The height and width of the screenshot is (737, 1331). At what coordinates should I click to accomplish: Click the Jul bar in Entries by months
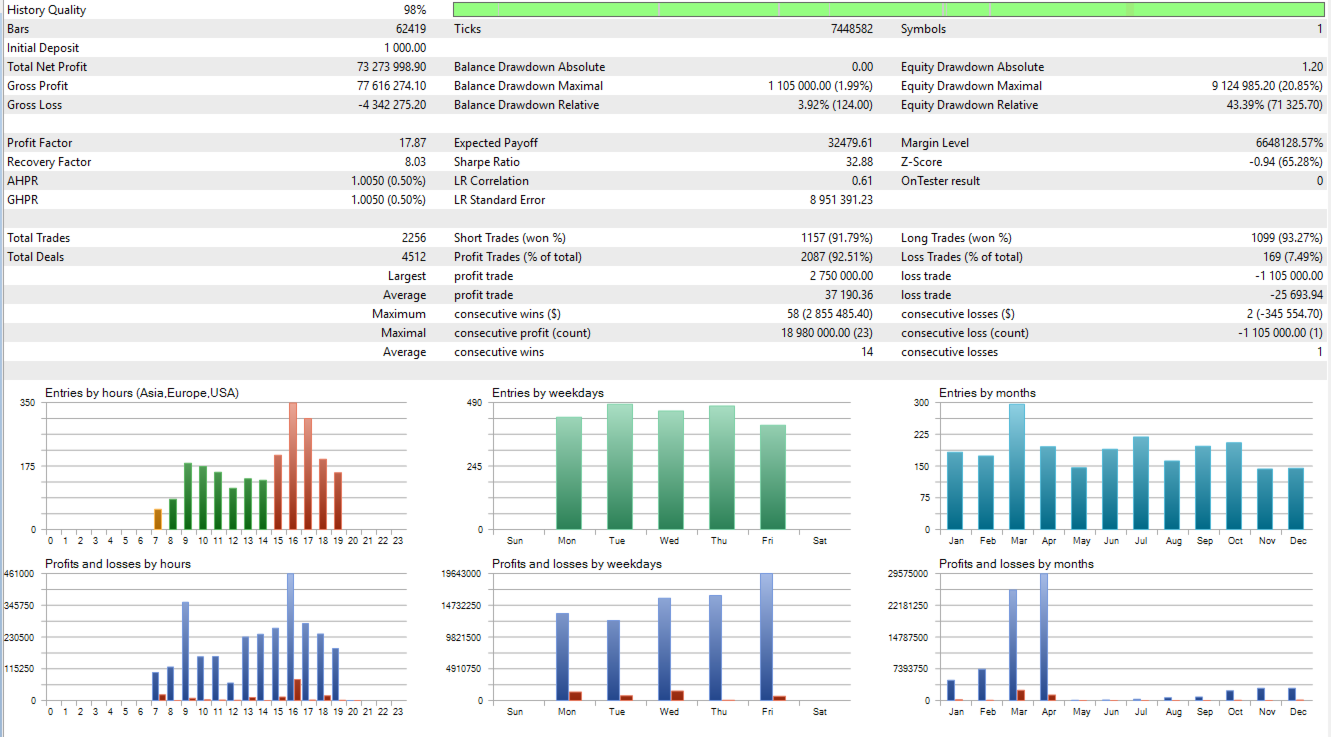pyautogui.click(x=1141, y=483)
